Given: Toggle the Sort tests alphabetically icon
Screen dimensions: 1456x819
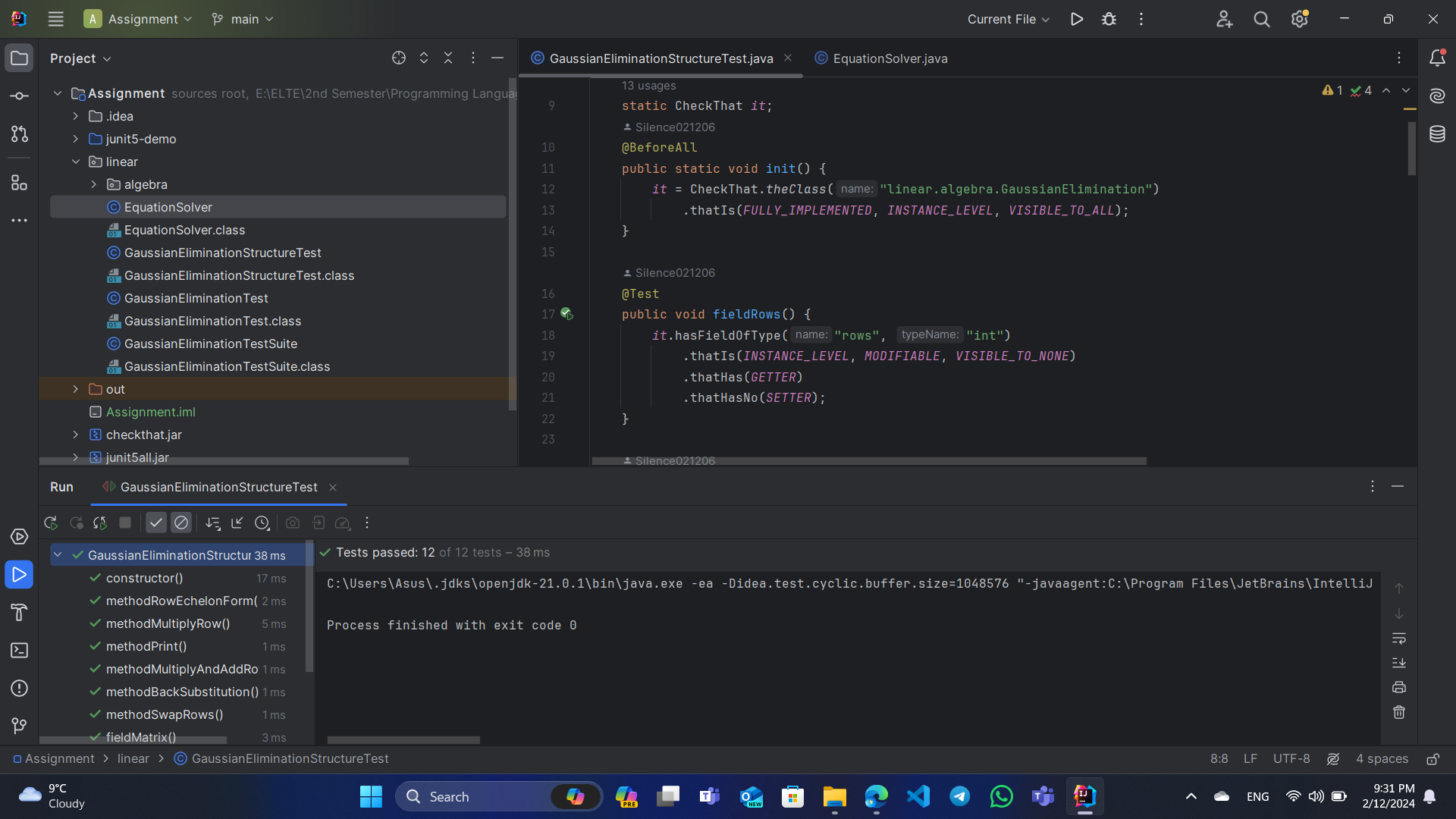Looking at the screenshot, I should 212,522.
